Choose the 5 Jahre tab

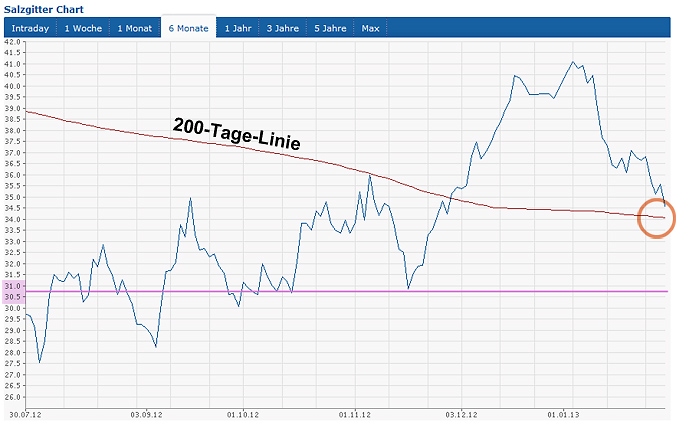point(330,28)
